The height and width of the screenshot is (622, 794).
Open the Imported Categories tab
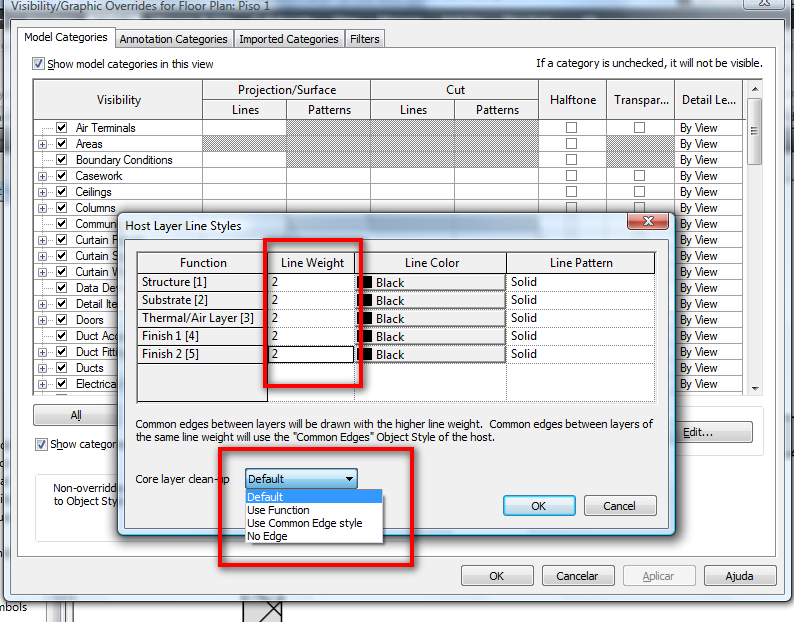pos(289,39)
